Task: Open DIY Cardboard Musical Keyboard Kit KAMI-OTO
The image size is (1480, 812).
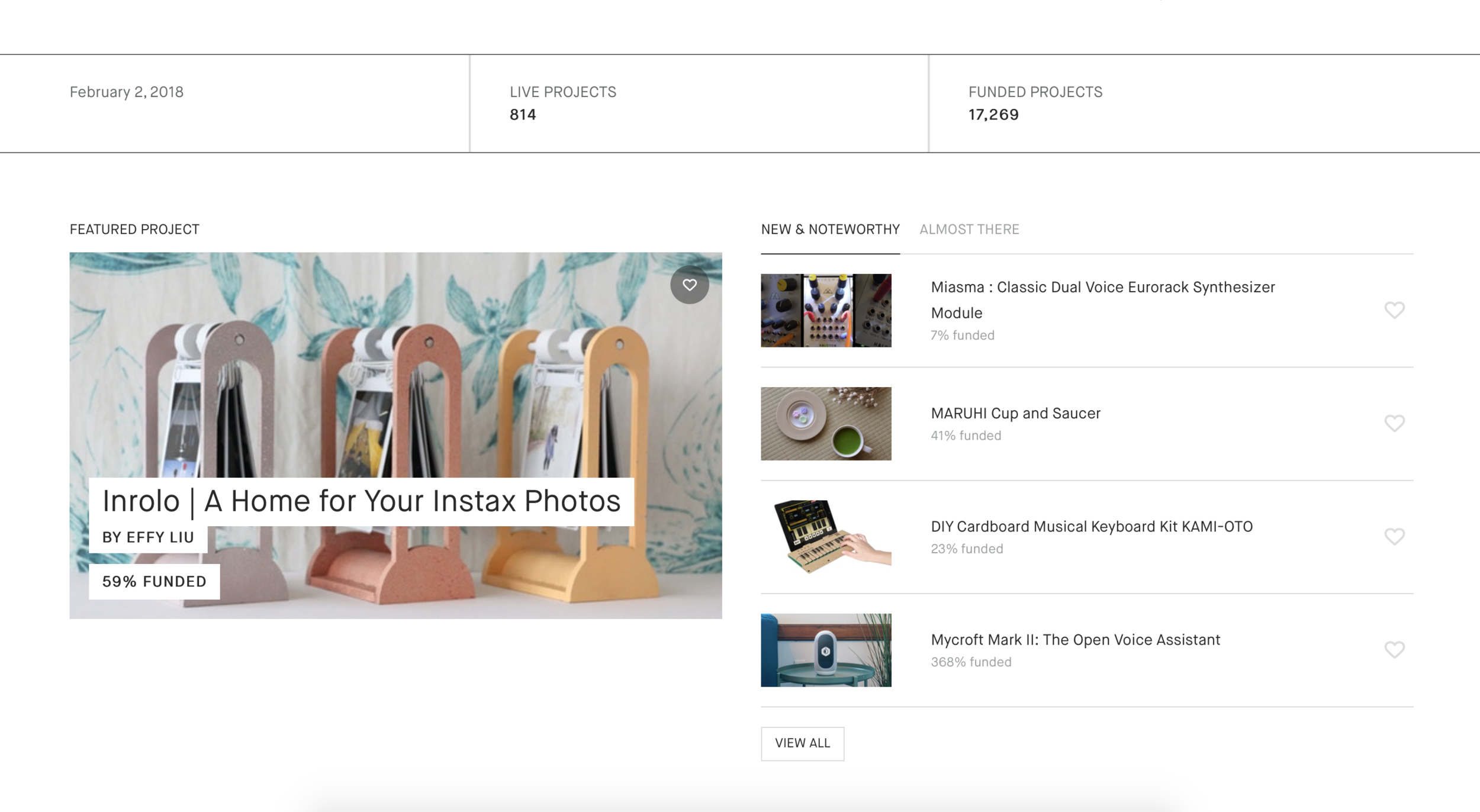Action: click(x=1091, y=527)
